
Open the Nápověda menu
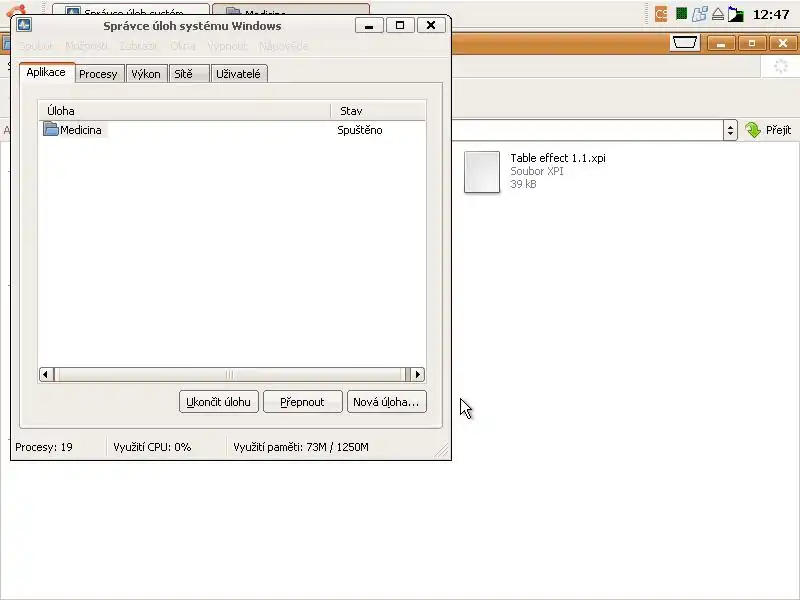point(283,46)
